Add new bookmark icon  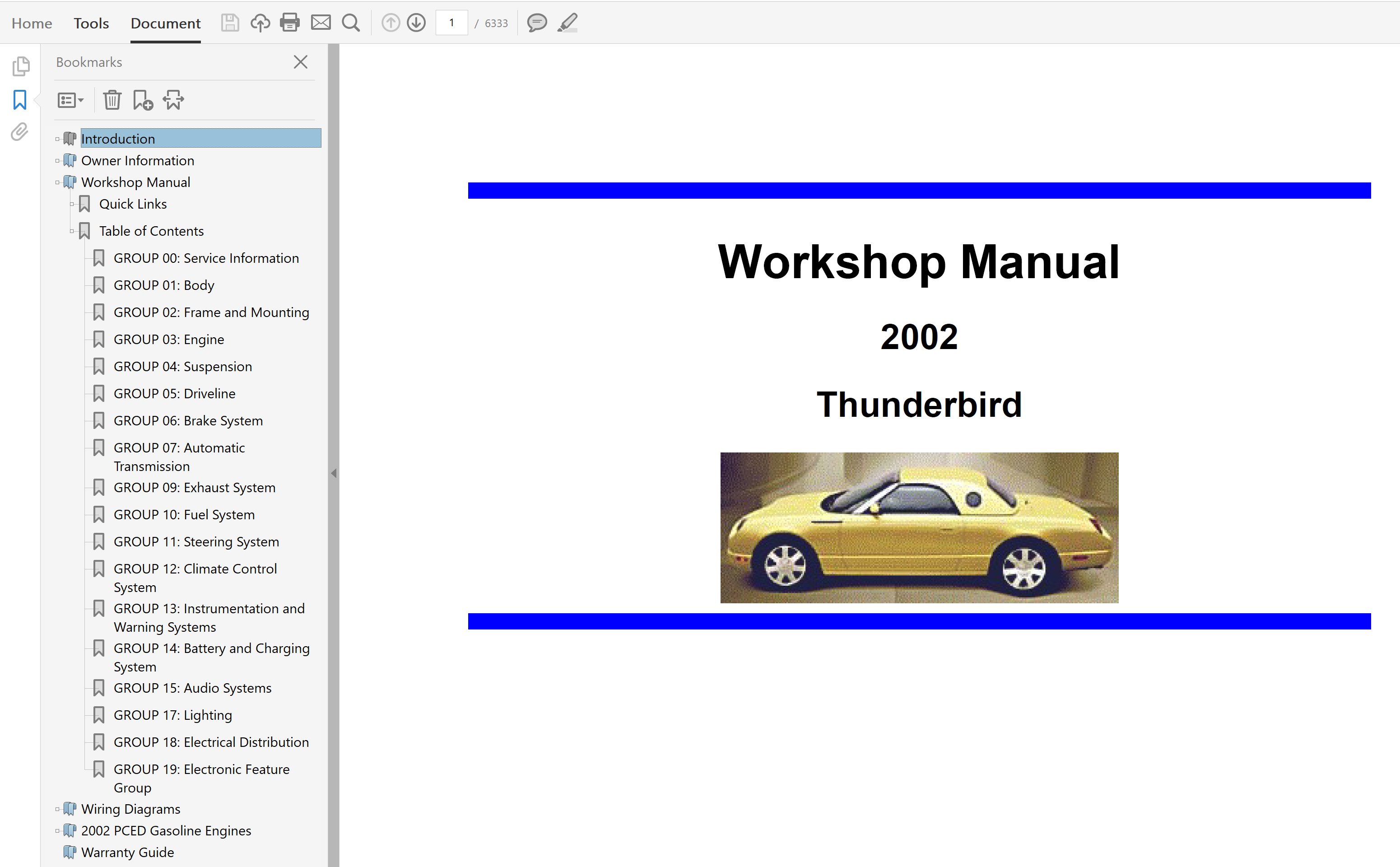(143, 100)
